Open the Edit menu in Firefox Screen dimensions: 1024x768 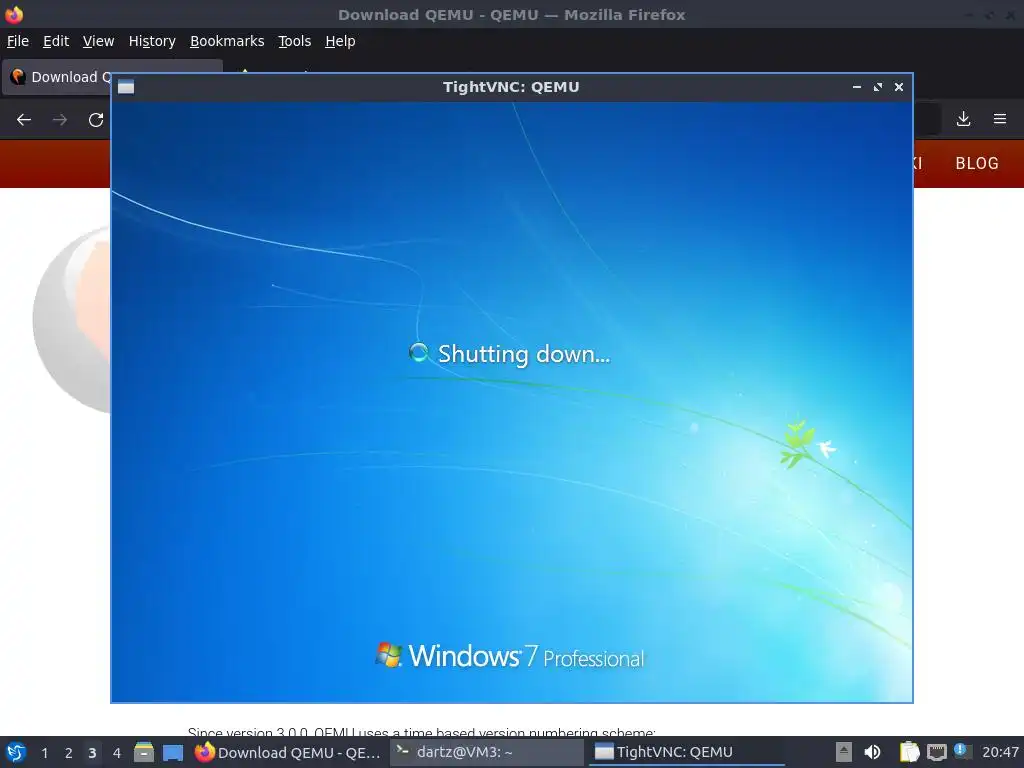coord(56,41)
